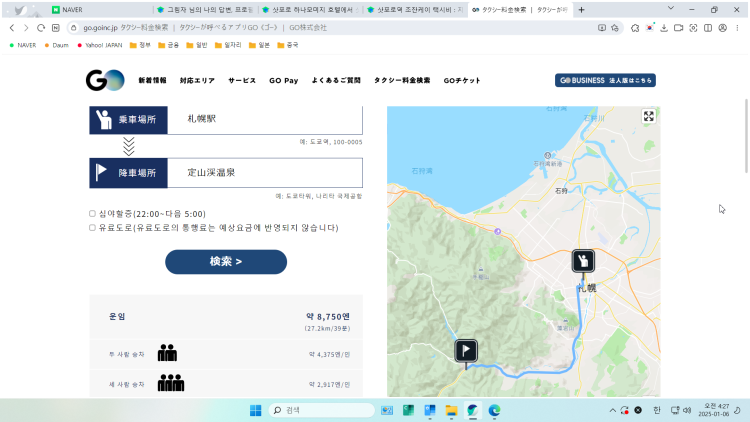Click the 乗車場所 pickup field with 札幌駅
Viewport: 750px width, 422px height.
click(x=265, y=119)
